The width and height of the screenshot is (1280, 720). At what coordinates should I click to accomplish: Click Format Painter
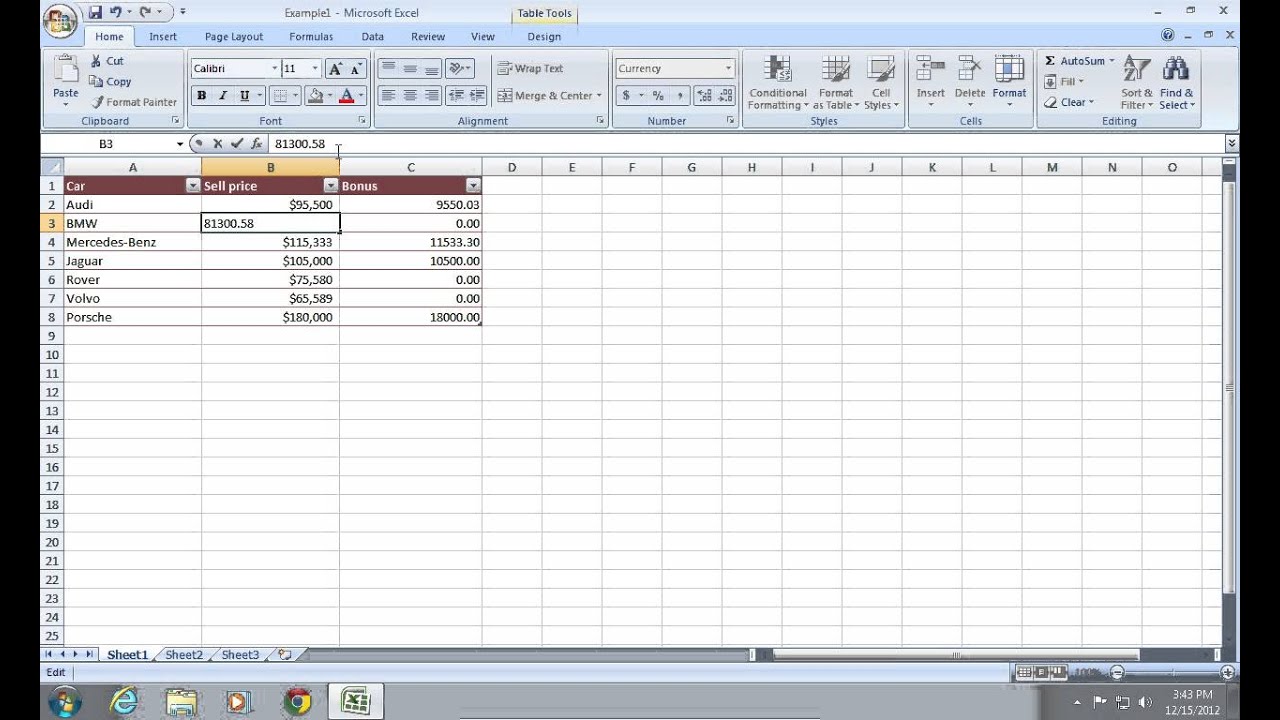coord(134,102)
